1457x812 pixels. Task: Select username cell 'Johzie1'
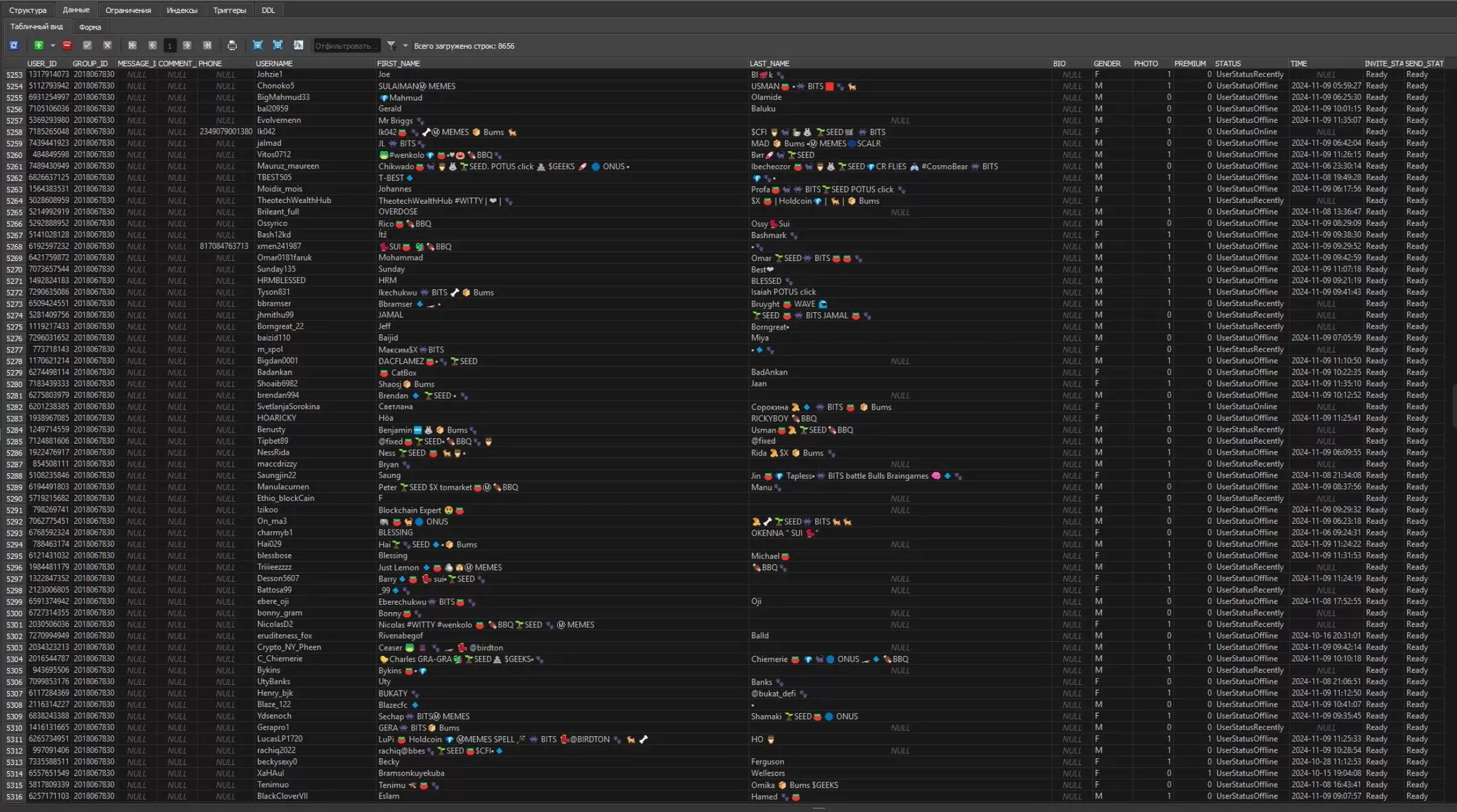(315, 75)
